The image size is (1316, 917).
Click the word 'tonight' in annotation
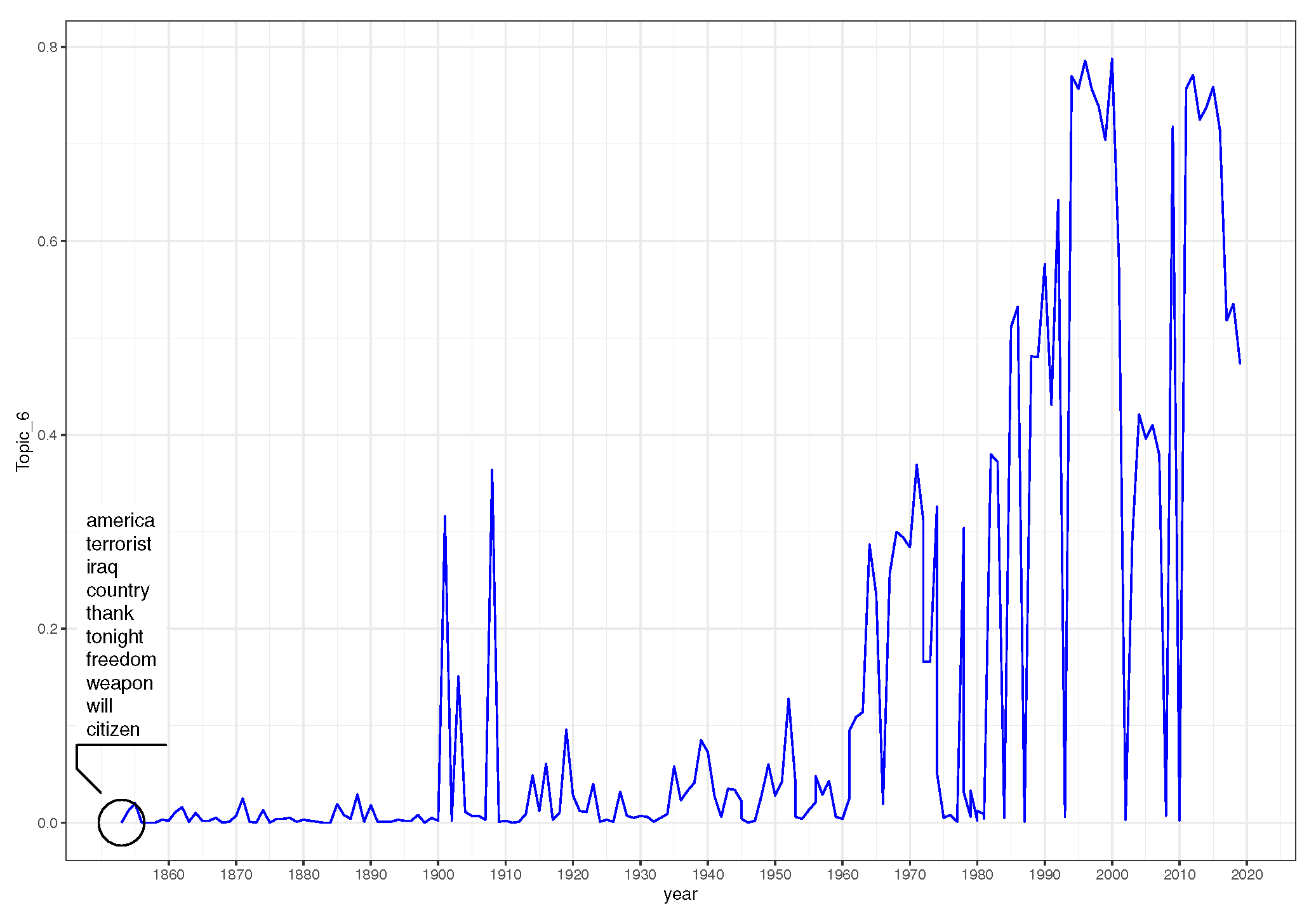[x=114, y=637]
